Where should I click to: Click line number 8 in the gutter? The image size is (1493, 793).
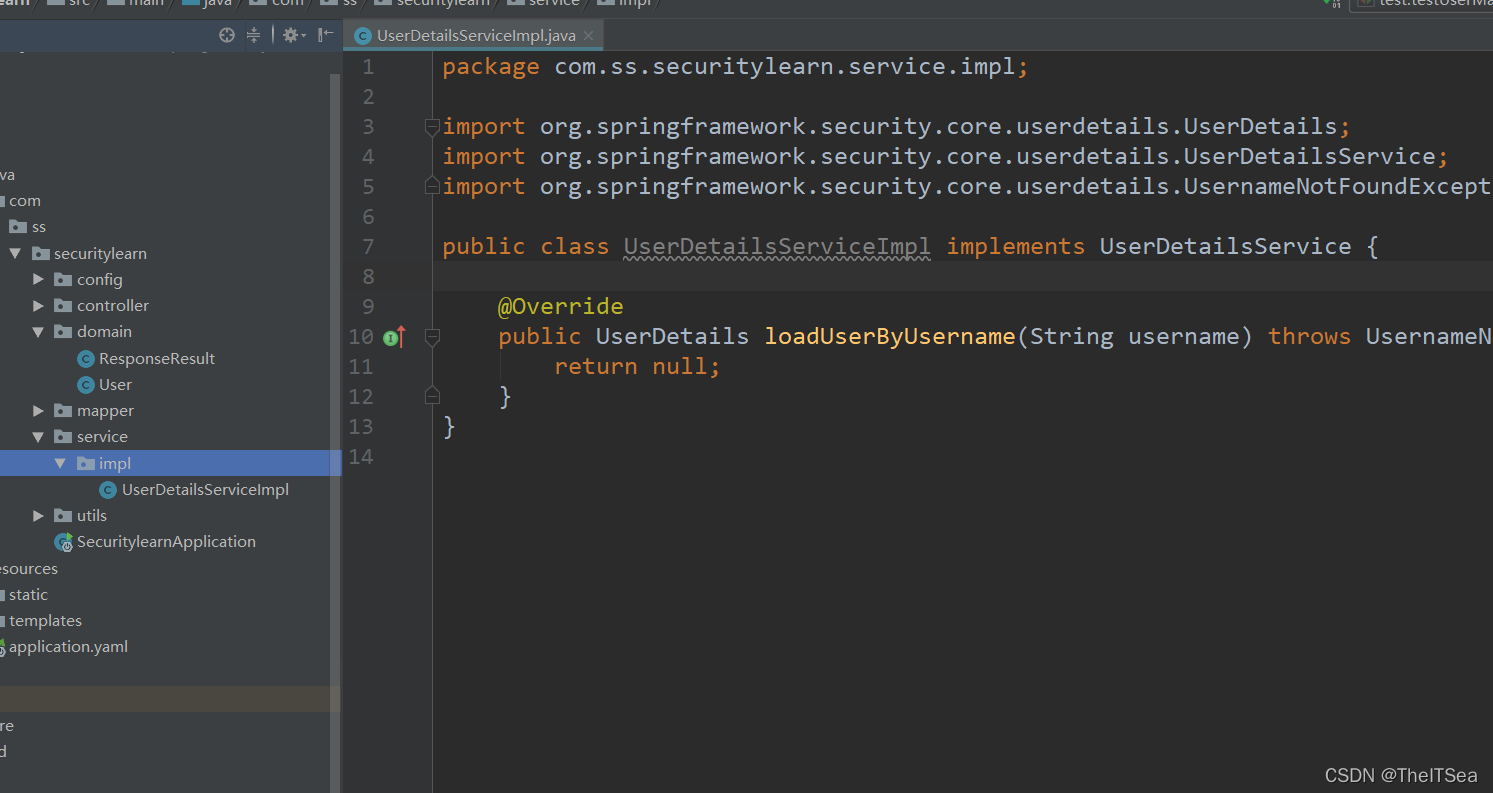pos(368,277)
